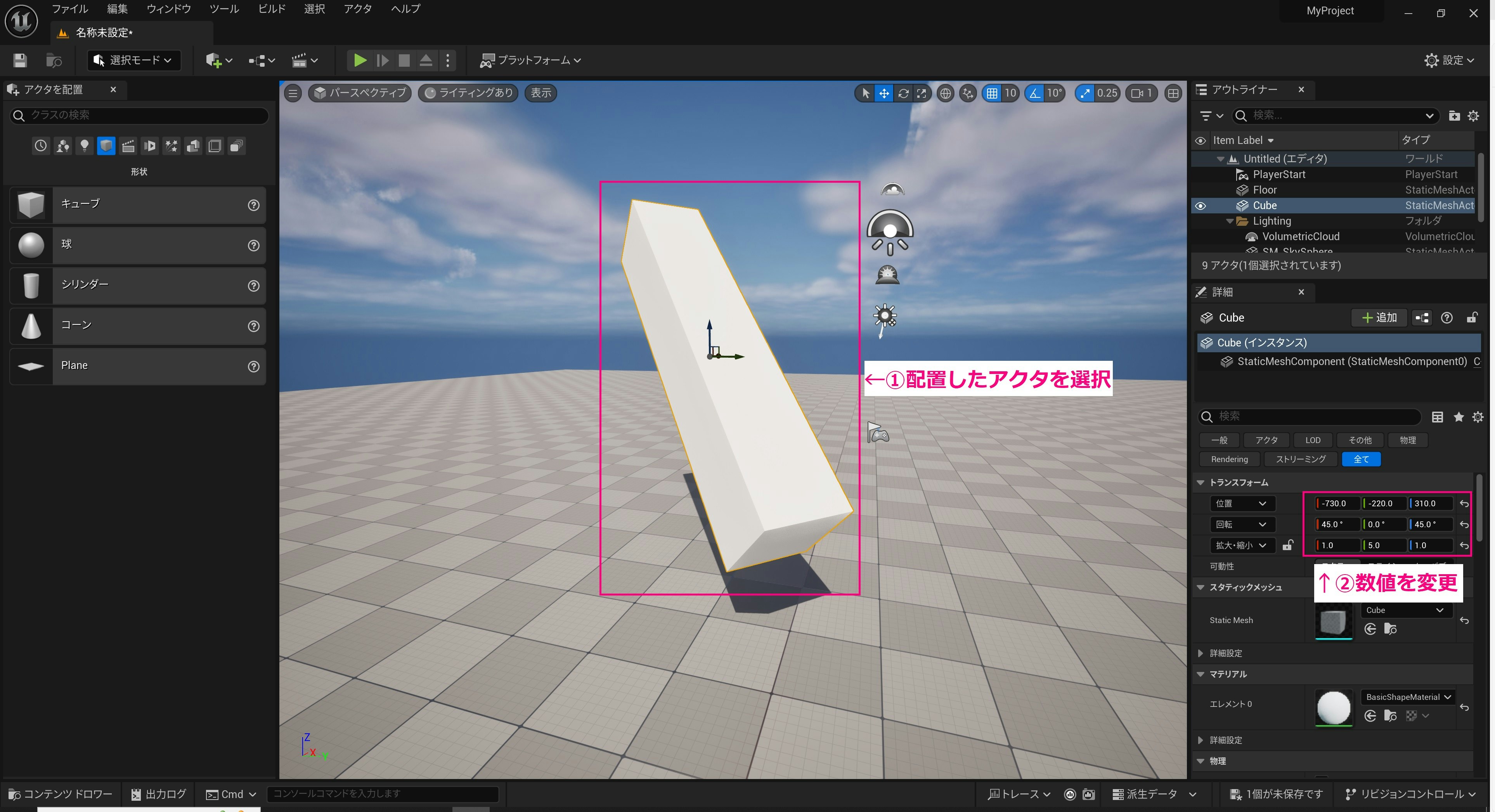This screenshot has height=812, width=1495.
Task: Open the camera speed control
Action: pyautogui.click(x=1141, y=93)
